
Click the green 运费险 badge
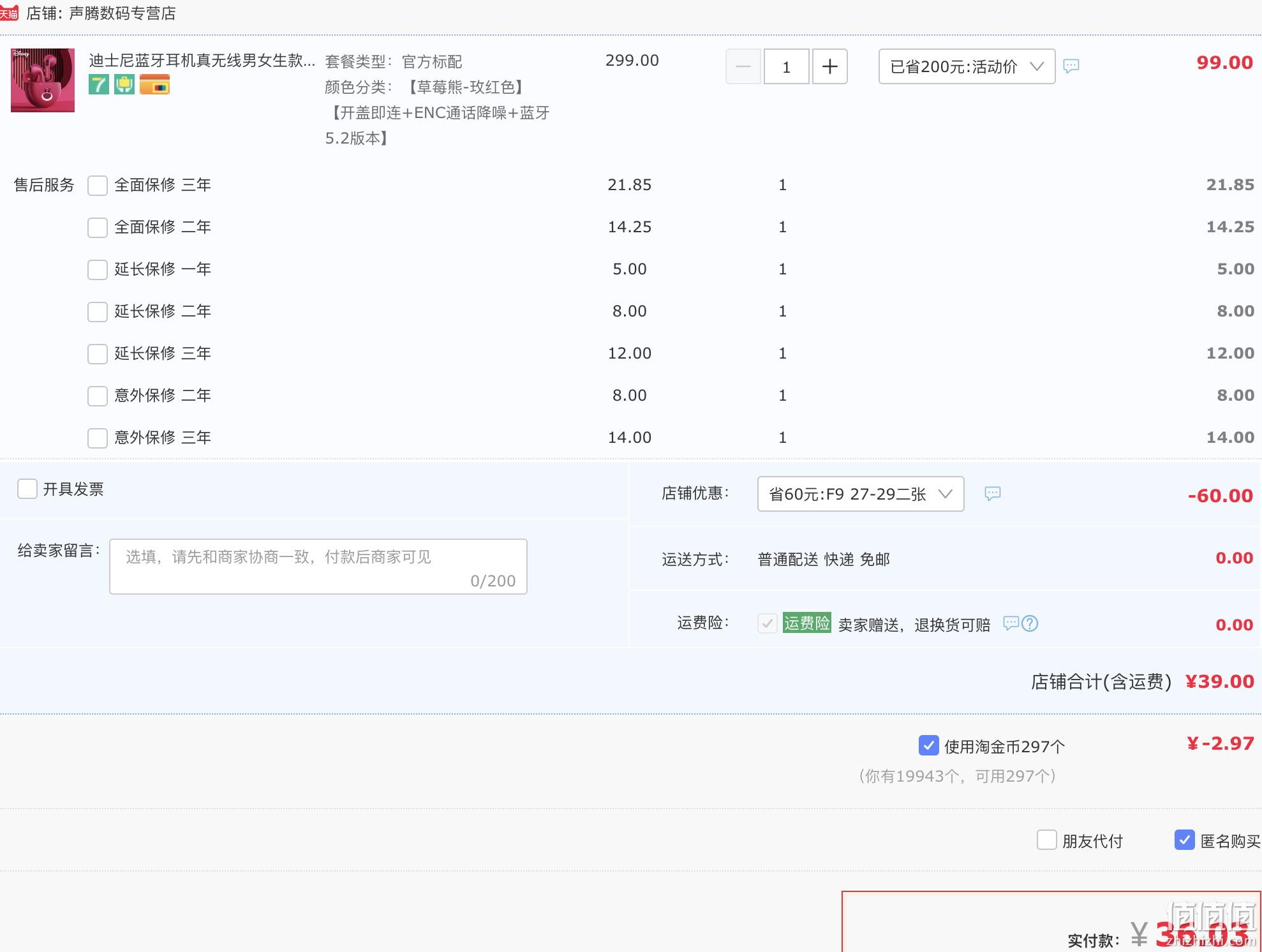pos(807,623)
